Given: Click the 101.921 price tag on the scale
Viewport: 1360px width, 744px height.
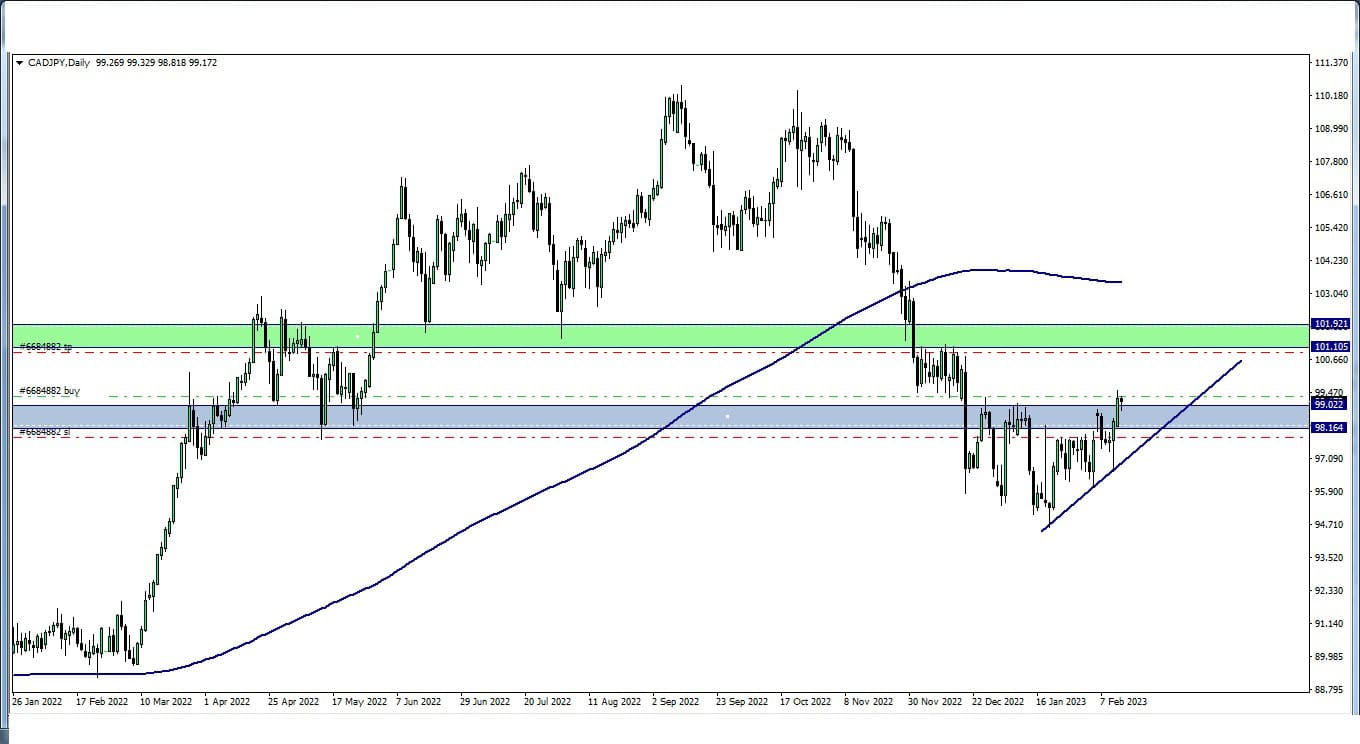Looking at the screenshot, I should point(1330,324).
